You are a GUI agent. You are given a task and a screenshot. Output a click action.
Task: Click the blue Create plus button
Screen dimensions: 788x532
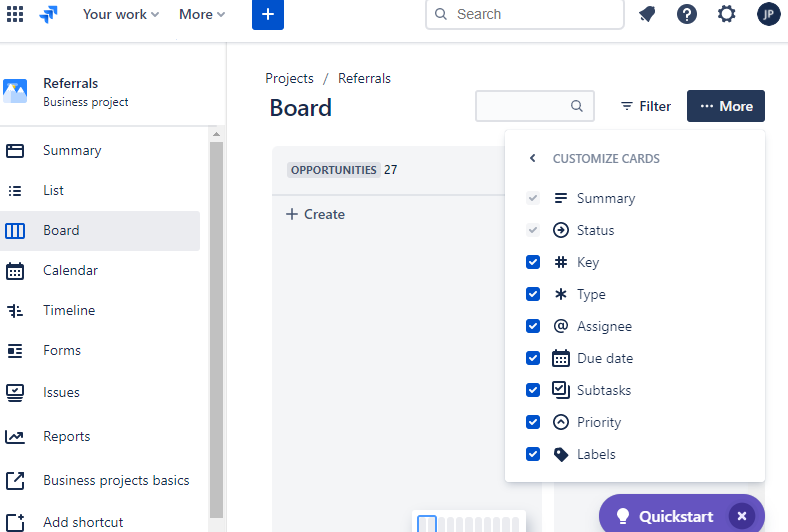pos(268,14)
